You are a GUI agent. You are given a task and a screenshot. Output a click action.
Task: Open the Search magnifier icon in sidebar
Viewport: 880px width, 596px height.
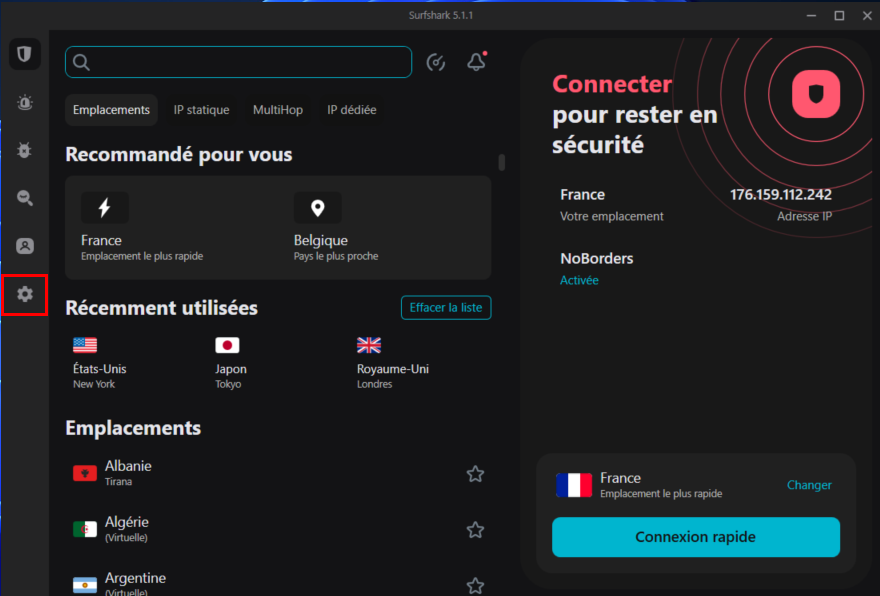25,198
